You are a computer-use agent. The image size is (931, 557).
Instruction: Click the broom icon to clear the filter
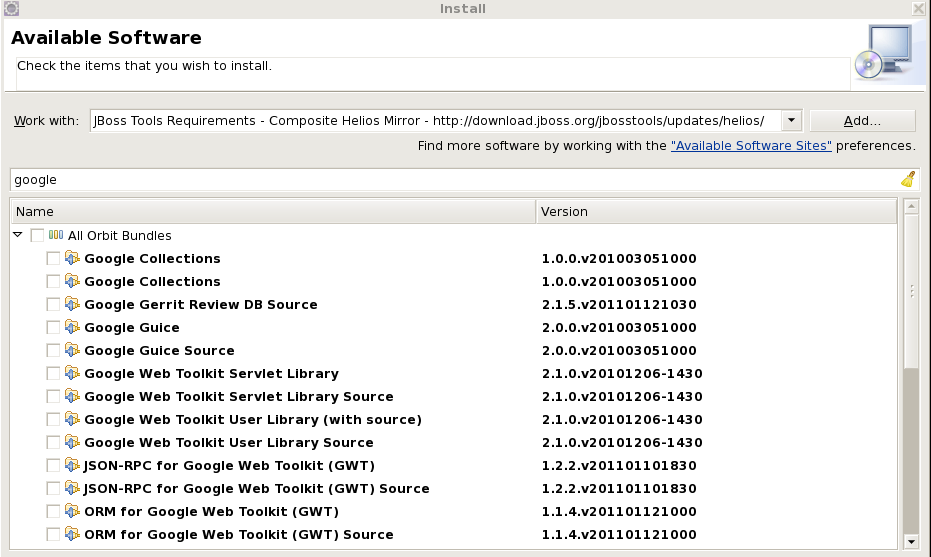tap(908, 180)
